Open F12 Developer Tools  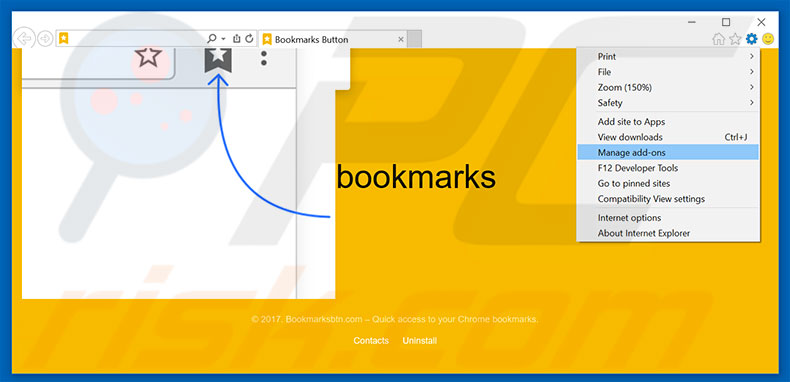(x=668, y=168)
